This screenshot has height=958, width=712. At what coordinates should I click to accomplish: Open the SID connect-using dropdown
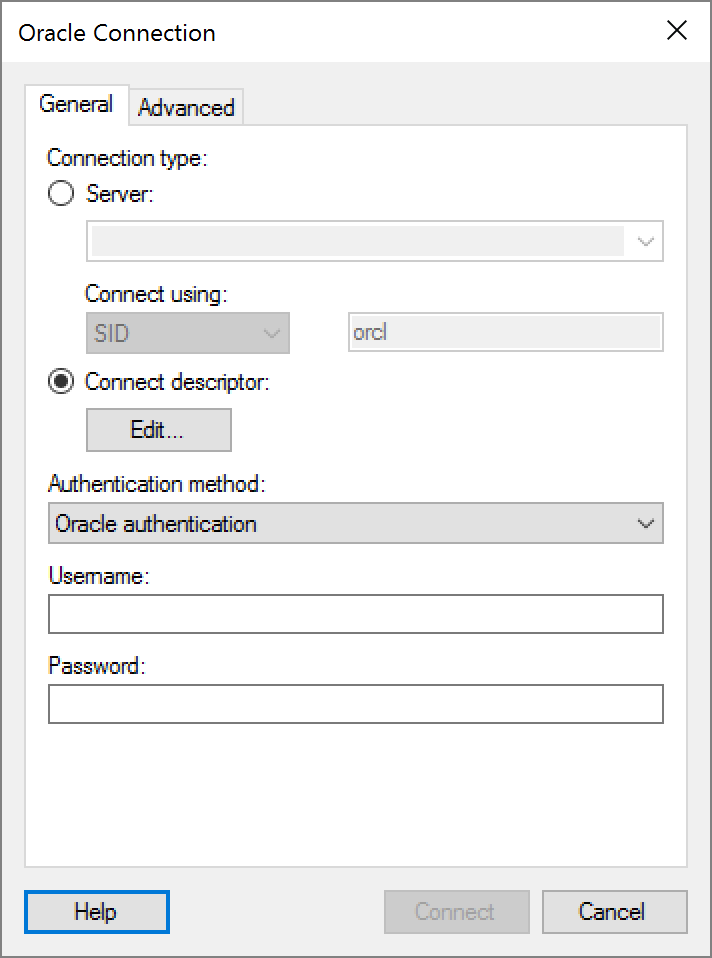[188, 334]
